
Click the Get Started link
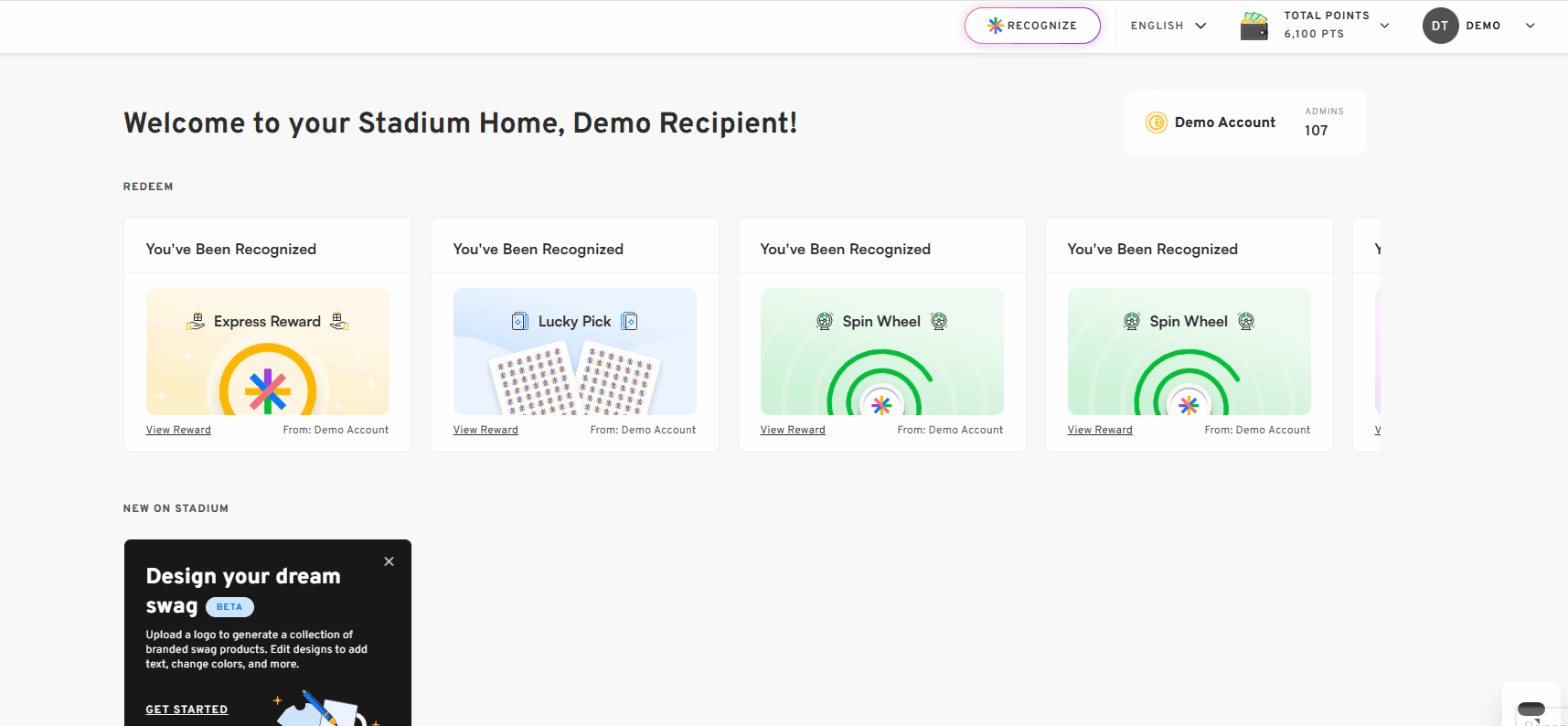187,710
